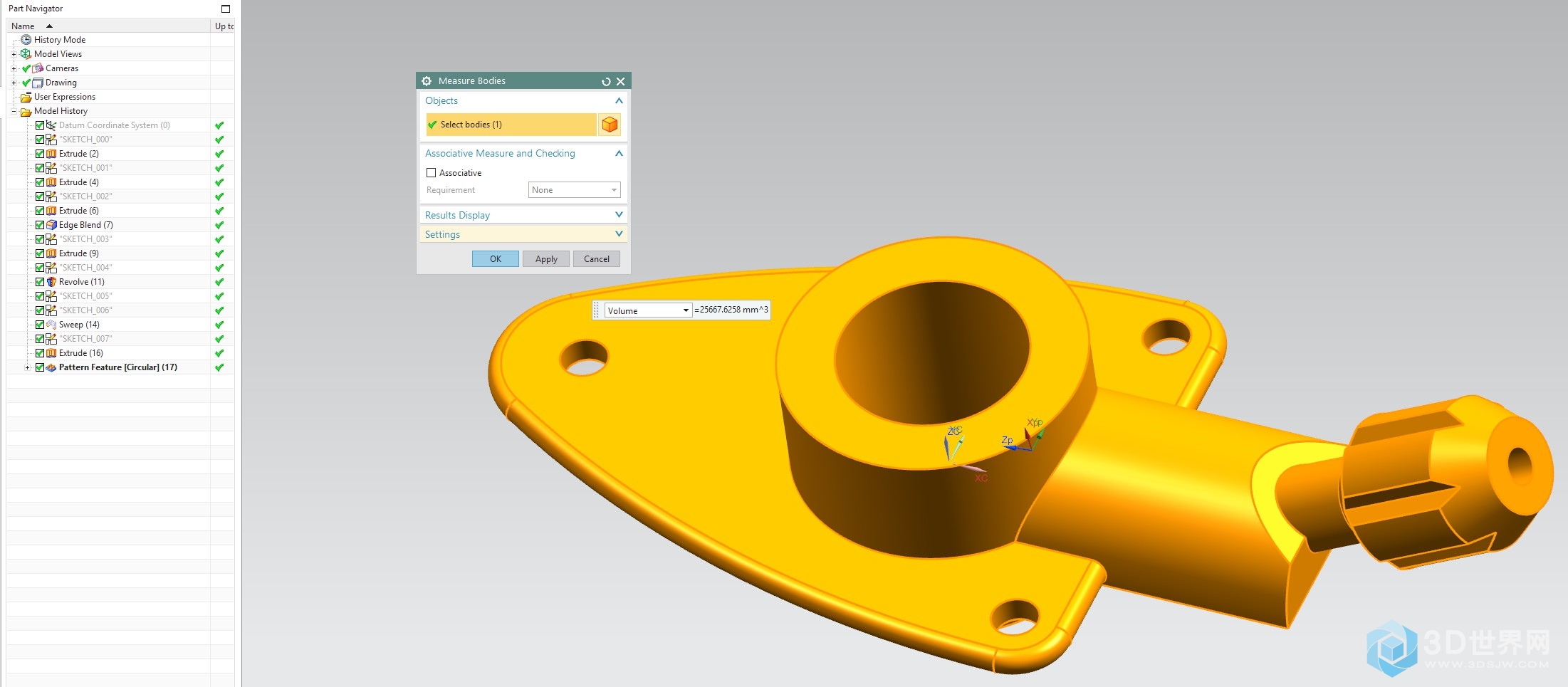Viewport: 1568px width, 687px height.
Task: Uncheck Datum Coordinate System (0) checkbox
Action: (40, 125)
